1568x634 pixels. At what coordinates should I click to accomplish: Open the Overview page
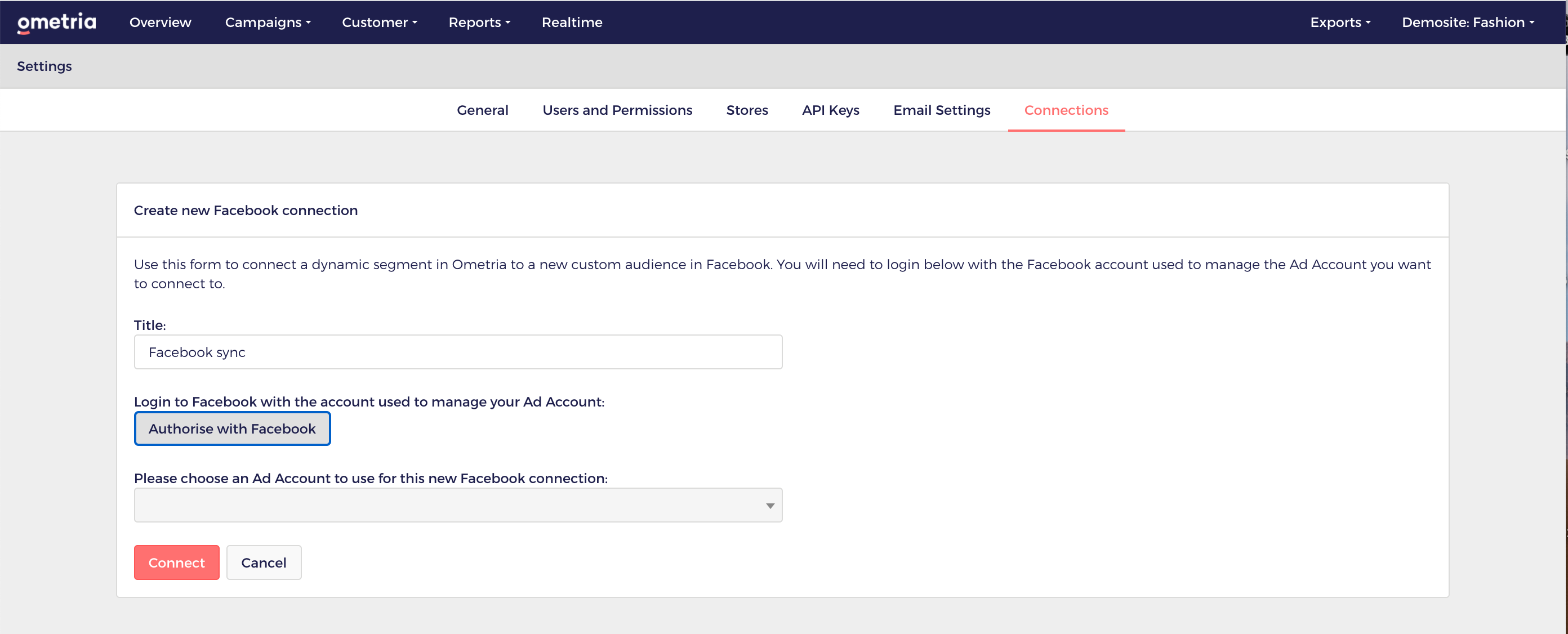pos(160,23)
